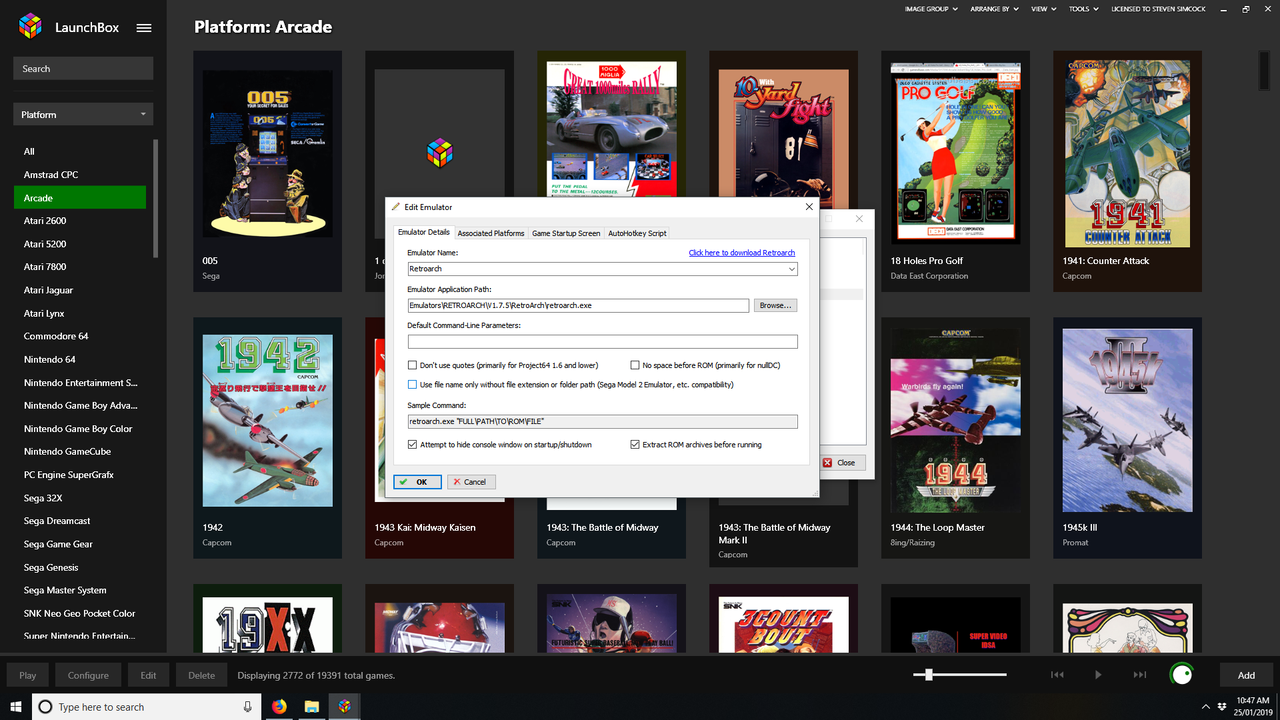Select the 1941: Counter Attack cover
Viewport: 1280px width, 720px height.
(x=1127, y=153)
